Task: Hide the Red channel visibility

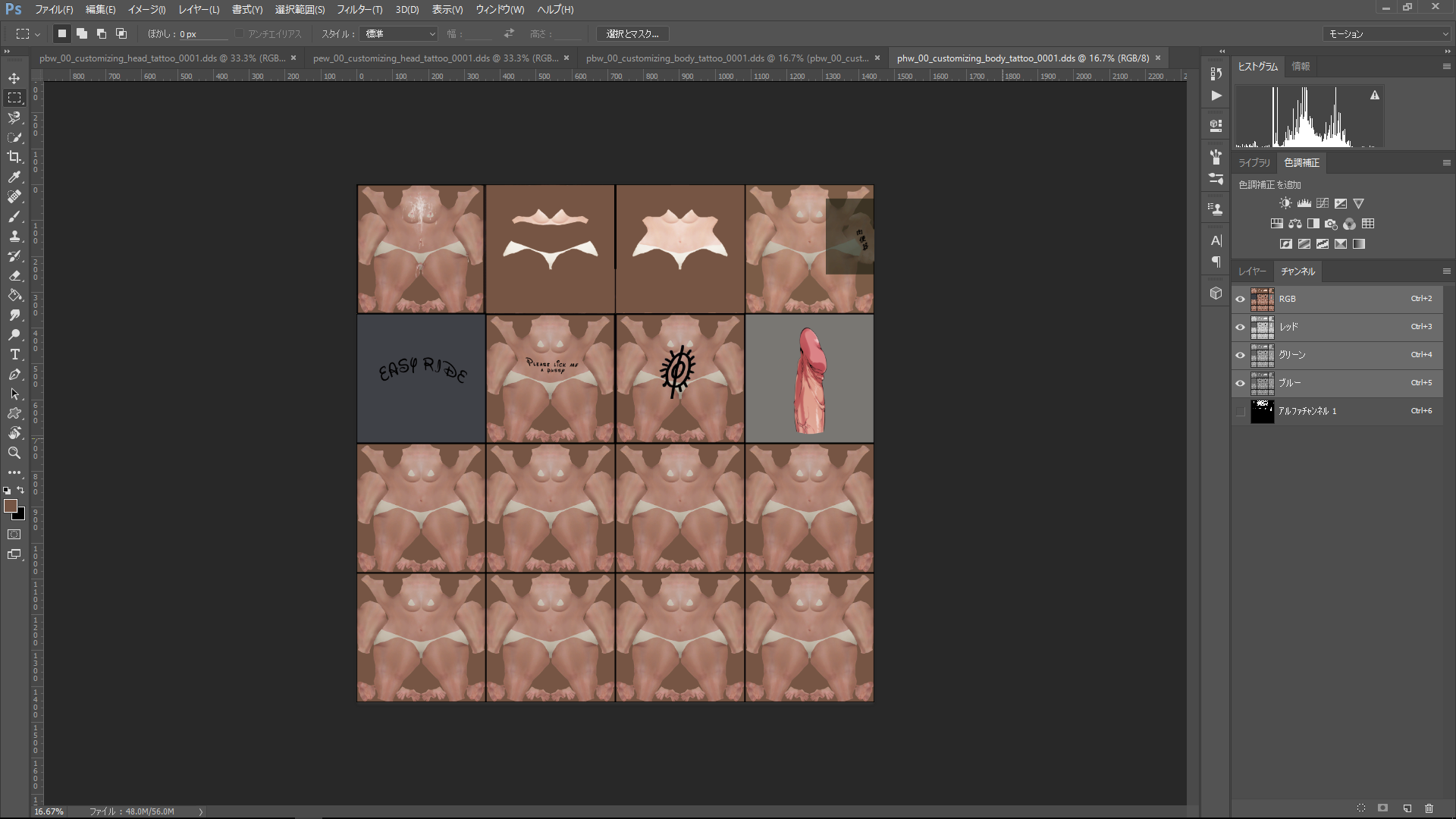Action: point(1241,327)
